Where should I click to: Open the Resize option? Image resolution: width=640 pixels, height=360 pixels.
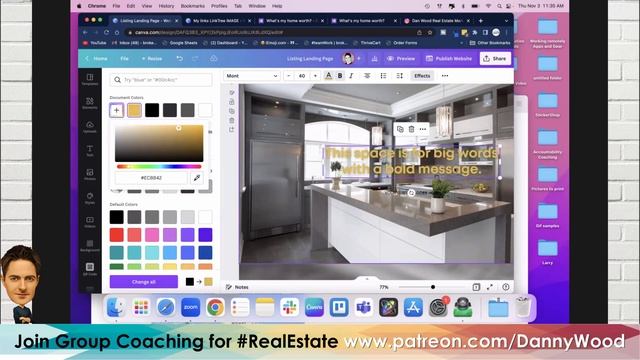152,58
